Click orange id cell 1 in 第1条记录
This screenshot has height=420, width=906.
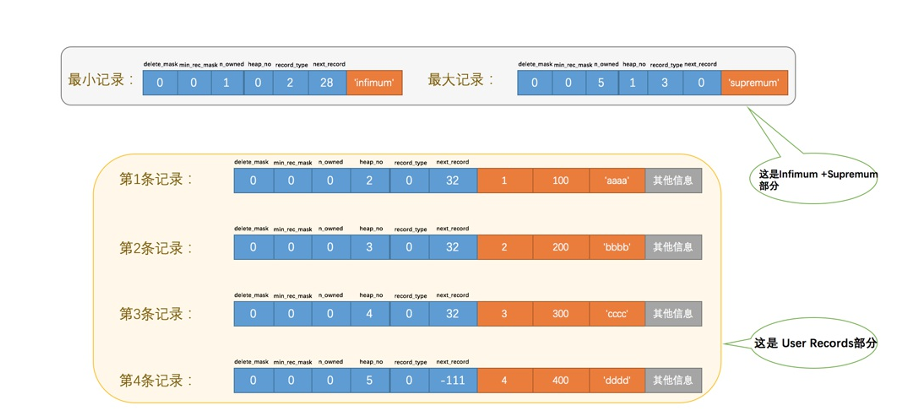(x=504, y=181)
